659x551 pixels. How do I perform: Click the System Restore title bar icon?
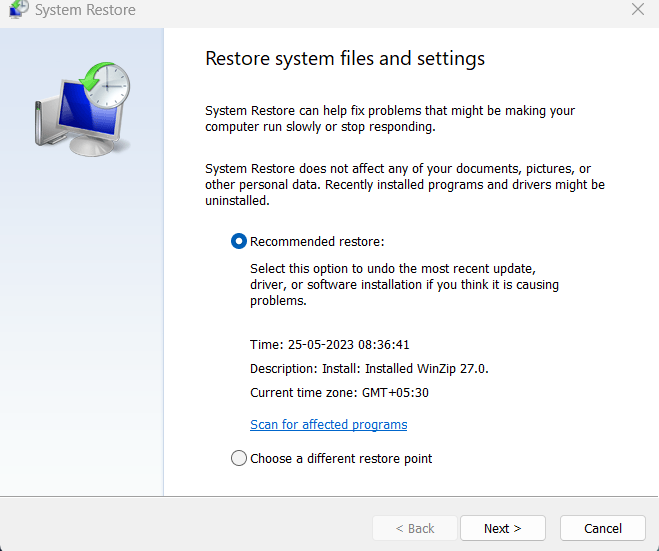point(17,10)
